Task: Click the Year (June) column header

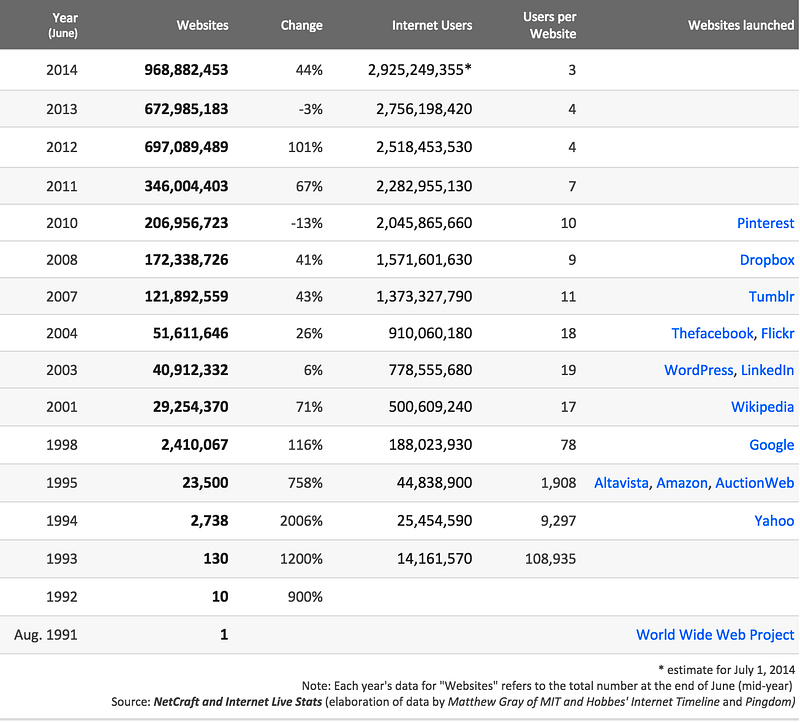Action: [63, 25]
